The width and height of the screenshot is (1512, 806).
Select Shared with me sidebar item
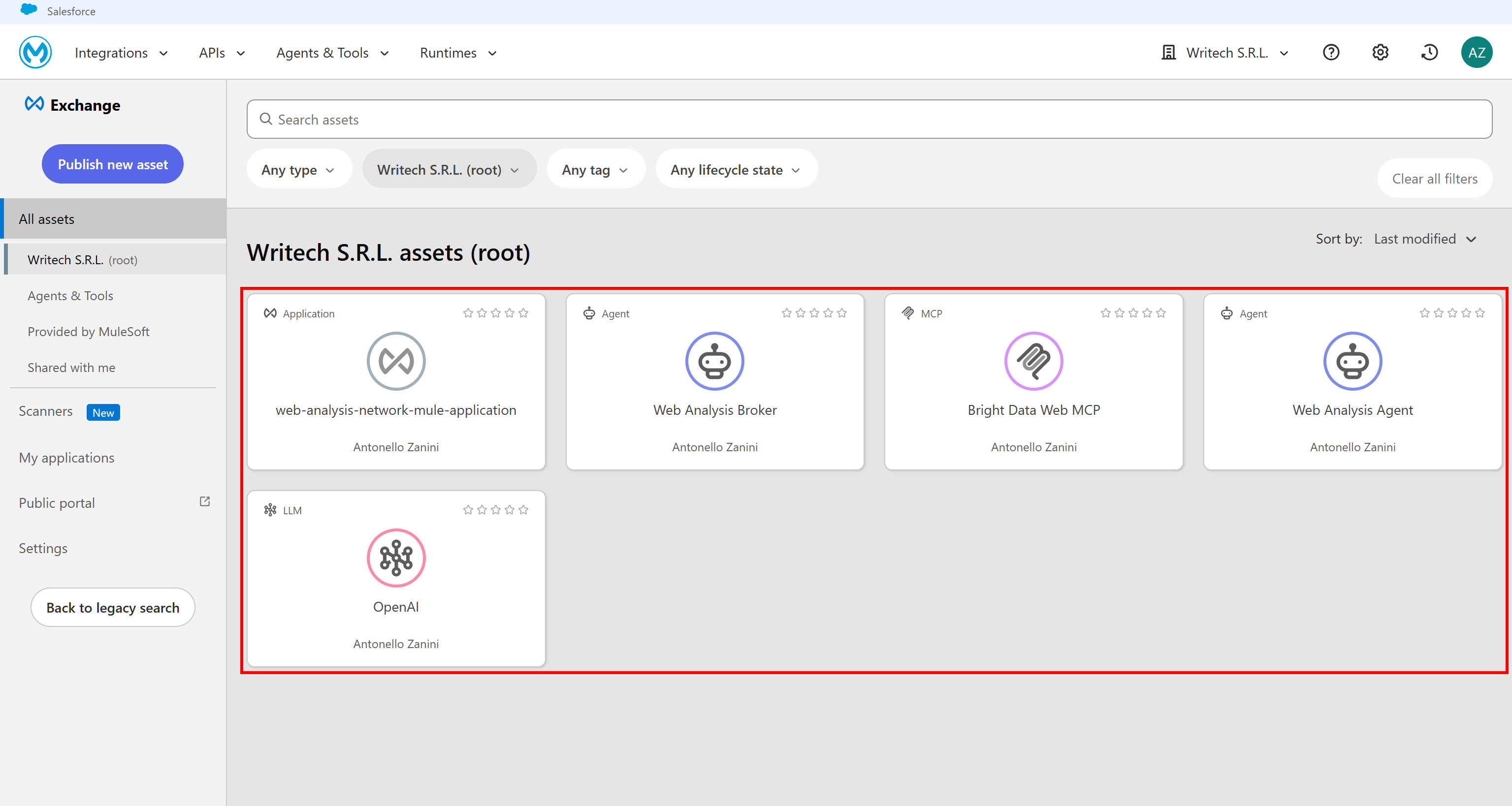[x=71, y=367]
